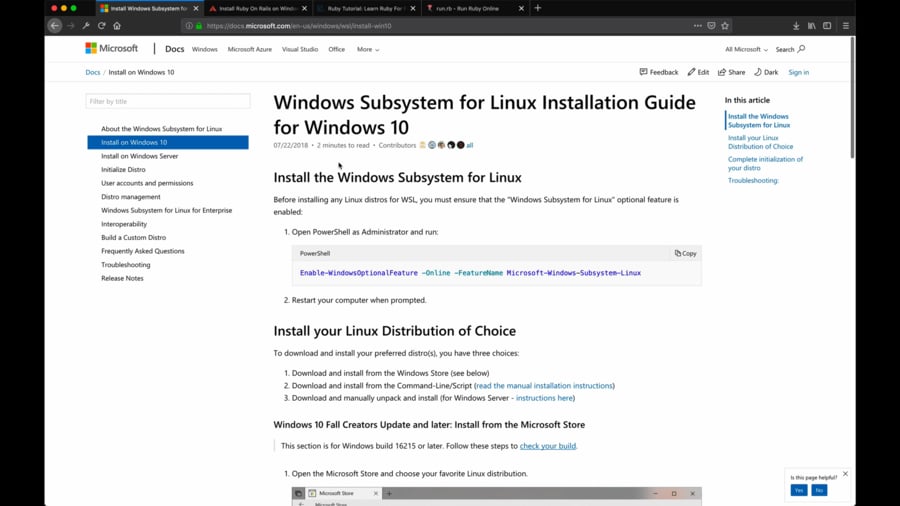This screenshot has height=506, width=900.
Task: Save page to Pocket icon
Action: [x=711, y=26]
